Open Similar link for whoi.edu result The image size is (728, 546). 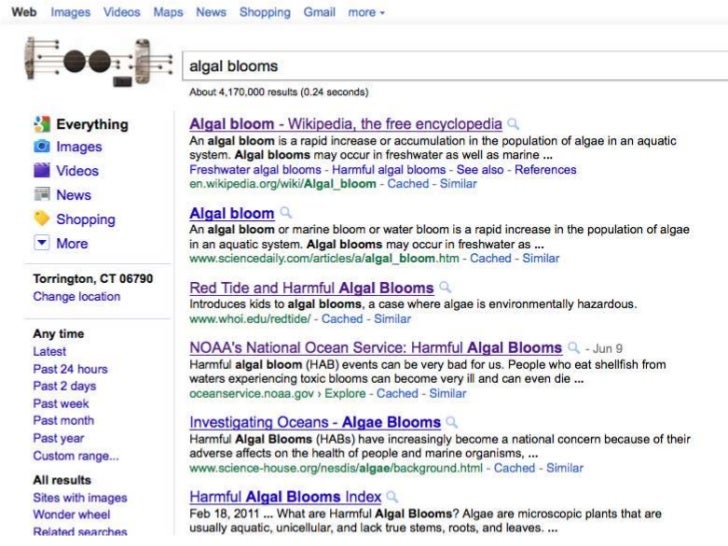pos(392,319)
